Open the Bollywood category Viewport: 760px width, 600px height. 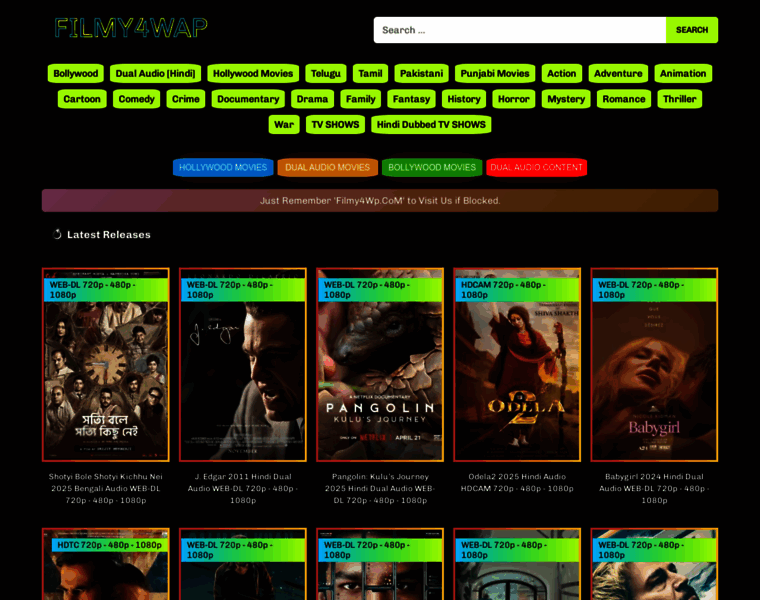(76, 74)
